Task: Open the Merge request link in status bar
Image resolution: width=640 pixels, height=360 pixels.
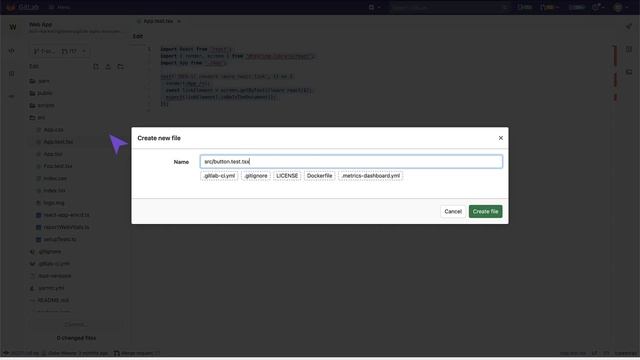Action: tap(137, 353)
